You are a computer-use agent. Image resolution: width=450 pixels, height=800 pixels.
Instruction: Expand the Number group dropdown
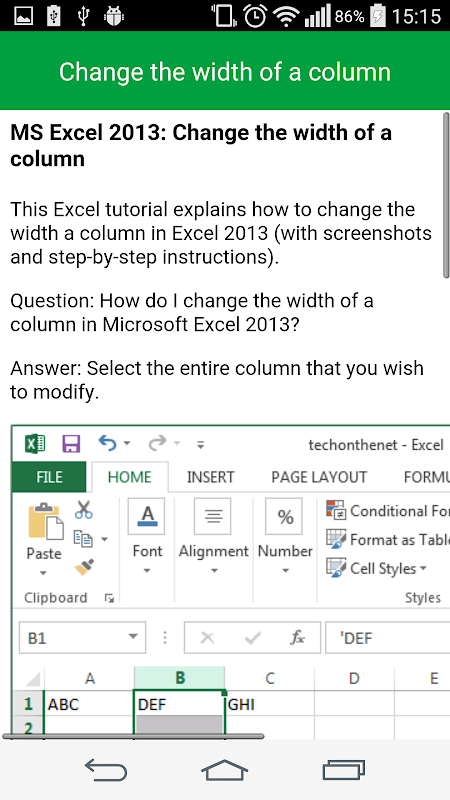285,570
